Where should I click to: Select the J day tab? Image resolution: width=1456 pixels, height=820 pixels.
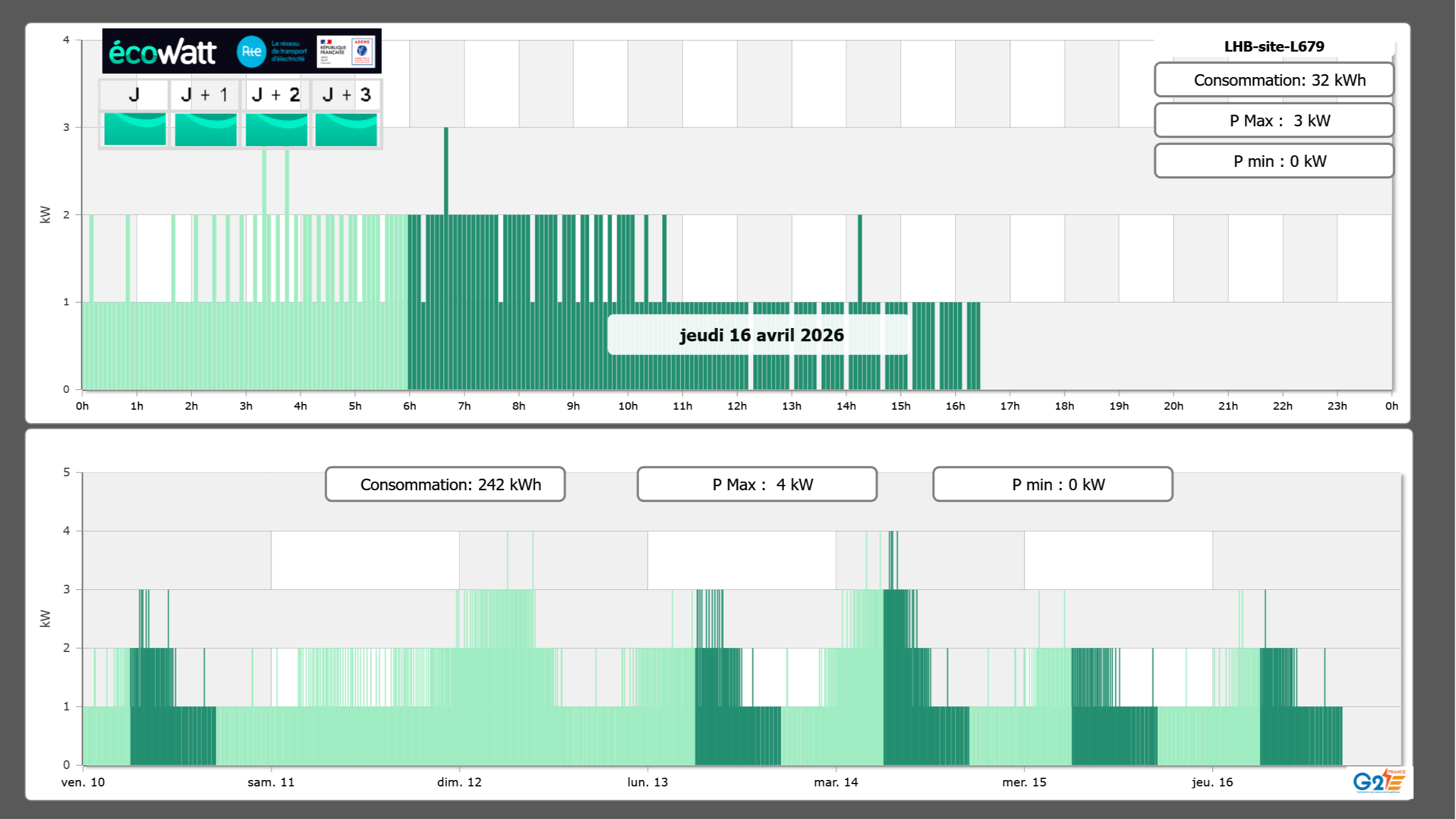click(134, 95)
